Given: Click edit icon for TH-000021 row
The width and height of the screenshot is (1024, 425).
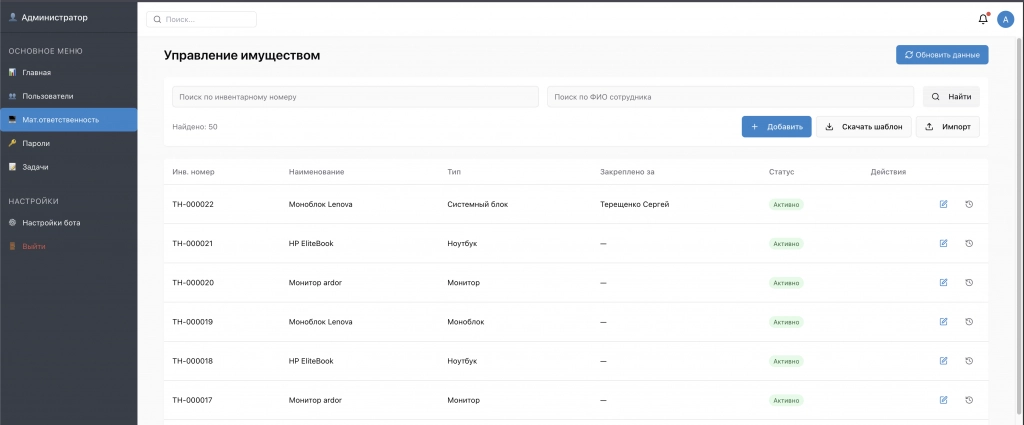Looking at the screenshot, I should click(x=943, y=243).
